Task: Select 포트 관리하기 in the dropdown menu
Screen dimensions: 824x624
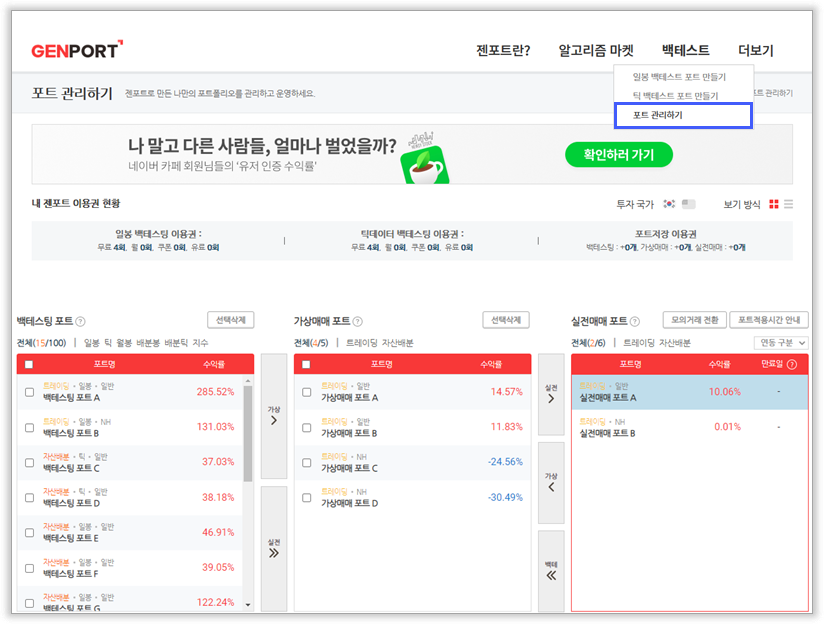Action: [x=683, y=115]
